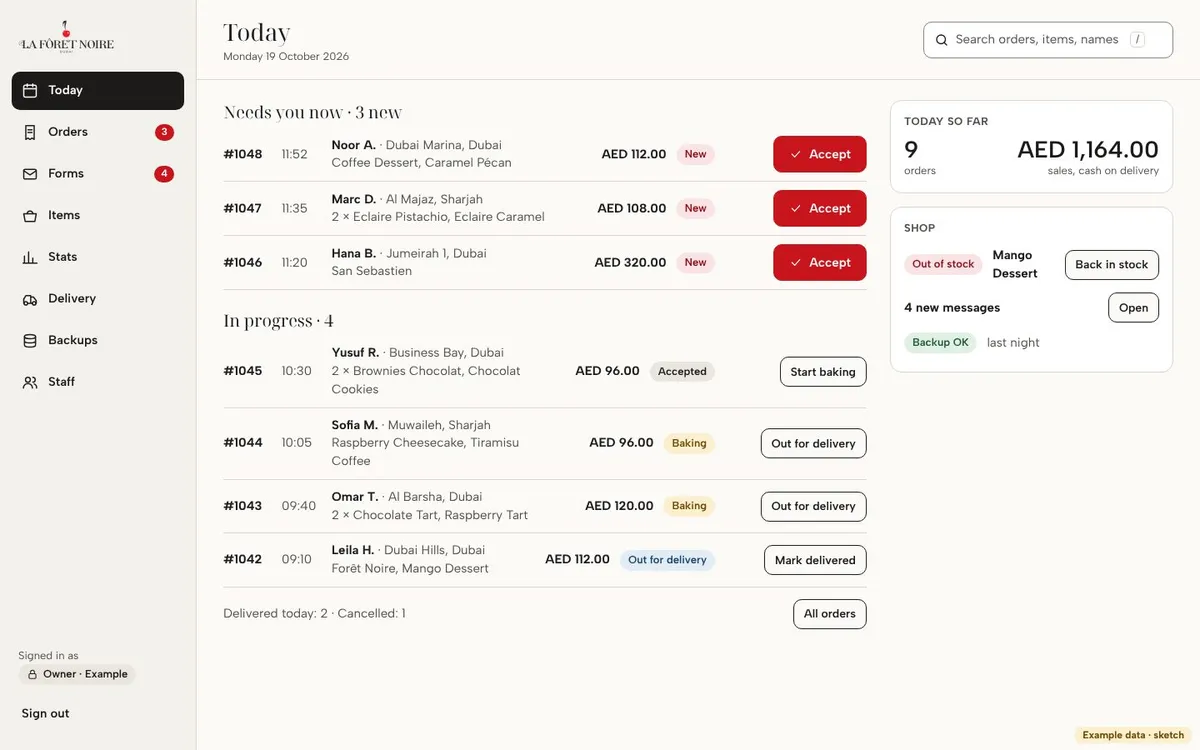This screenshot has height=750, width=1200.
Task: Open the All orders list
Action: coord(830,614)
